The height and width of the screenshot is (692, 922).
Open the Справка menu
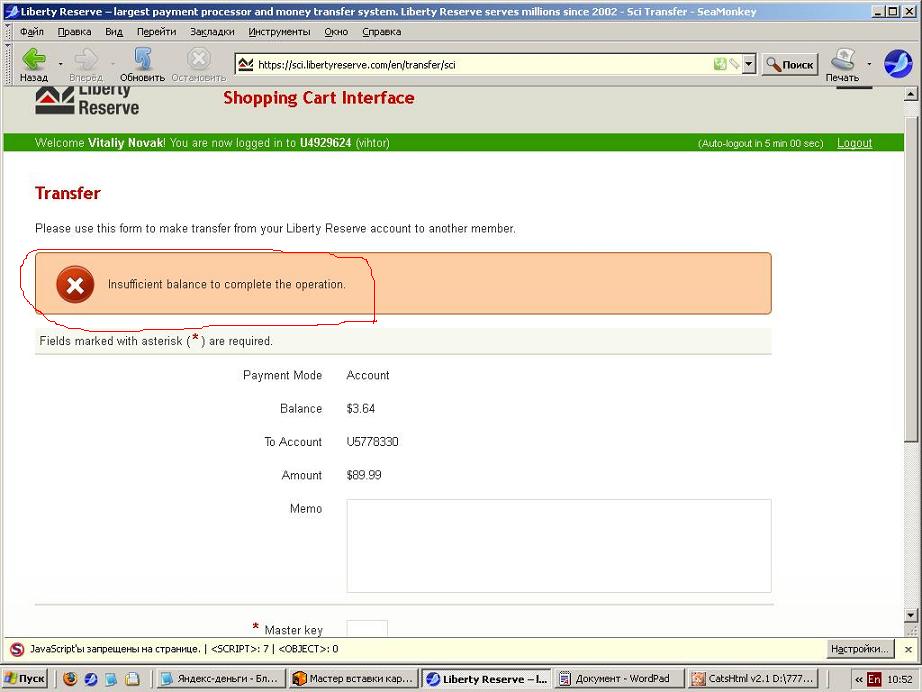[x=382, y=32]
